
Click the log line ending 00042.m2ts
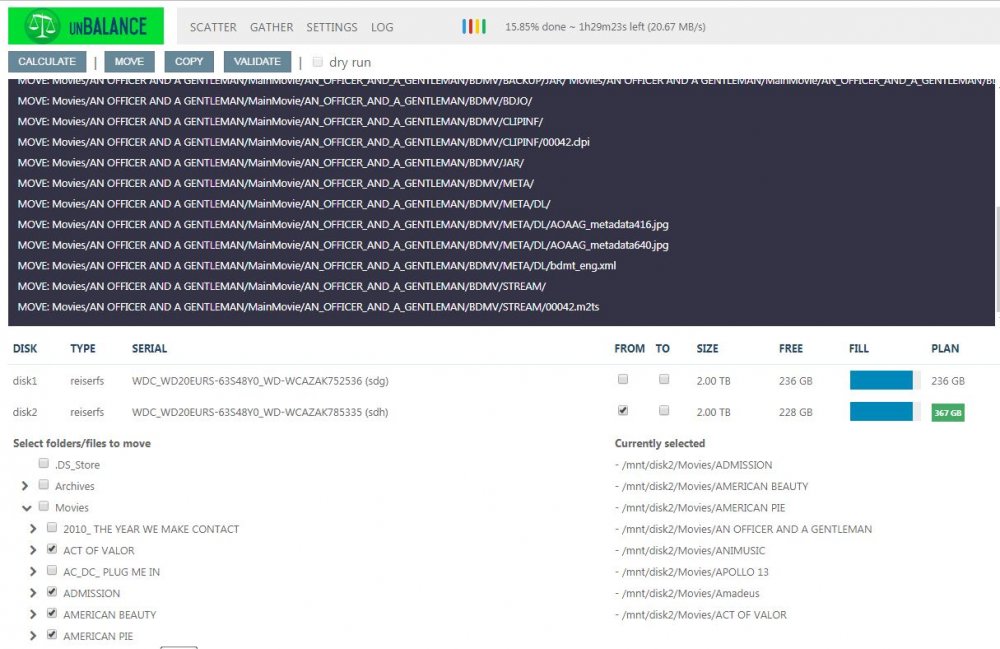309,307
